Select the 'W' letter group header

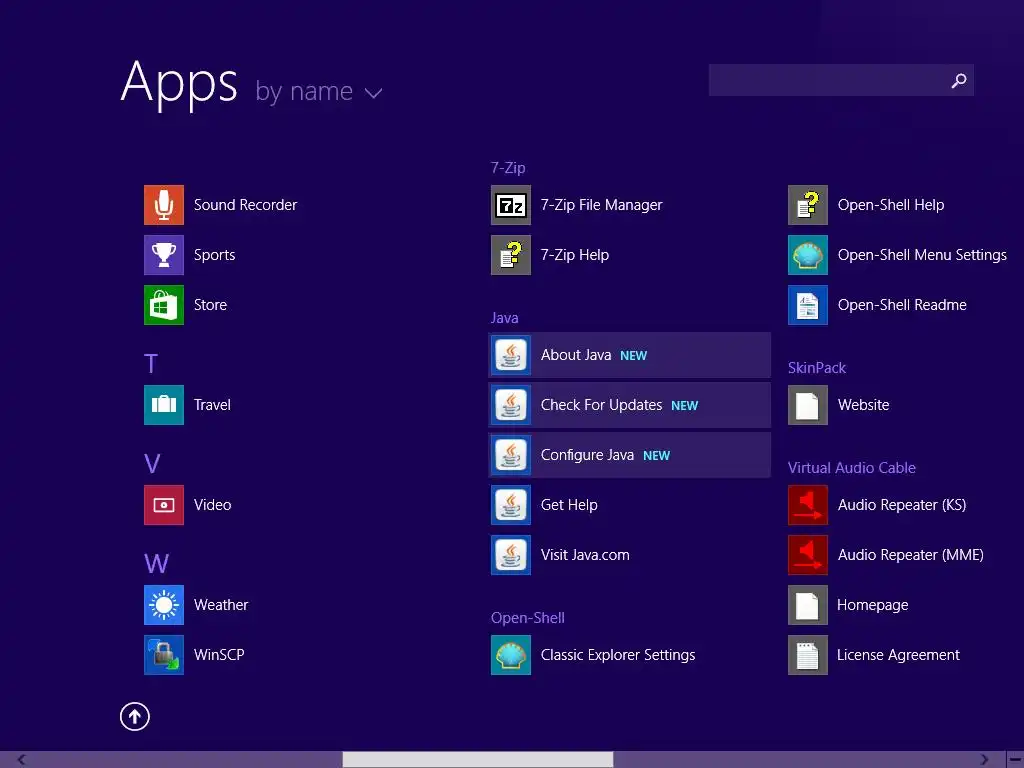point(157,564)
